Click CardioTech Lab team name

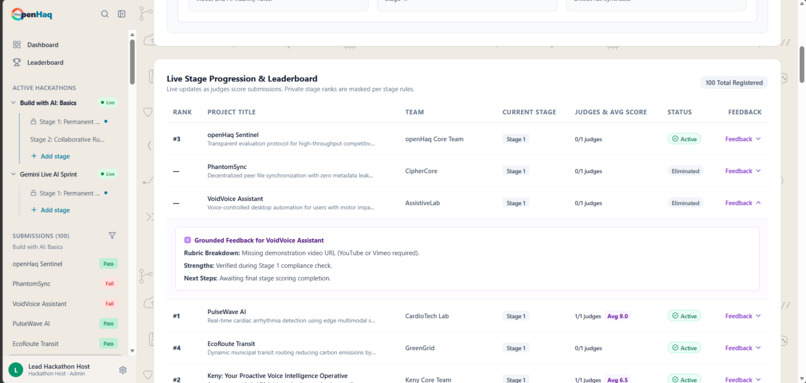[427, 316]
